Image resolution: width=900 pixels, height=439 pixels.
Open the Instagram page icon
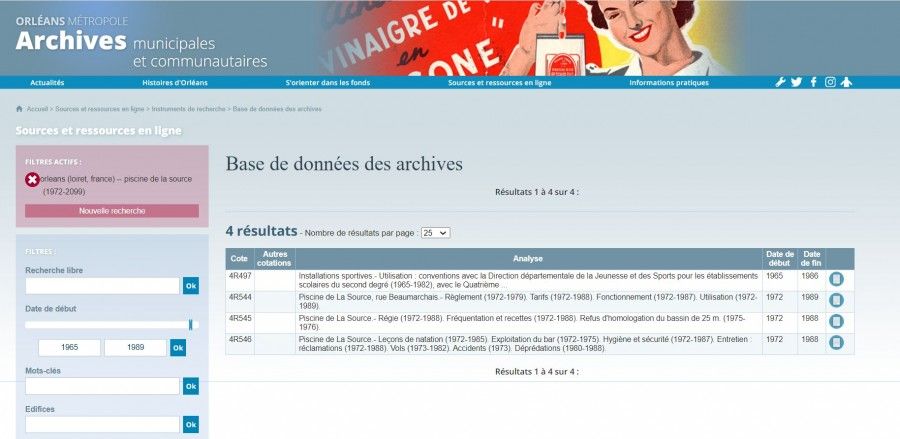point(830,82)
